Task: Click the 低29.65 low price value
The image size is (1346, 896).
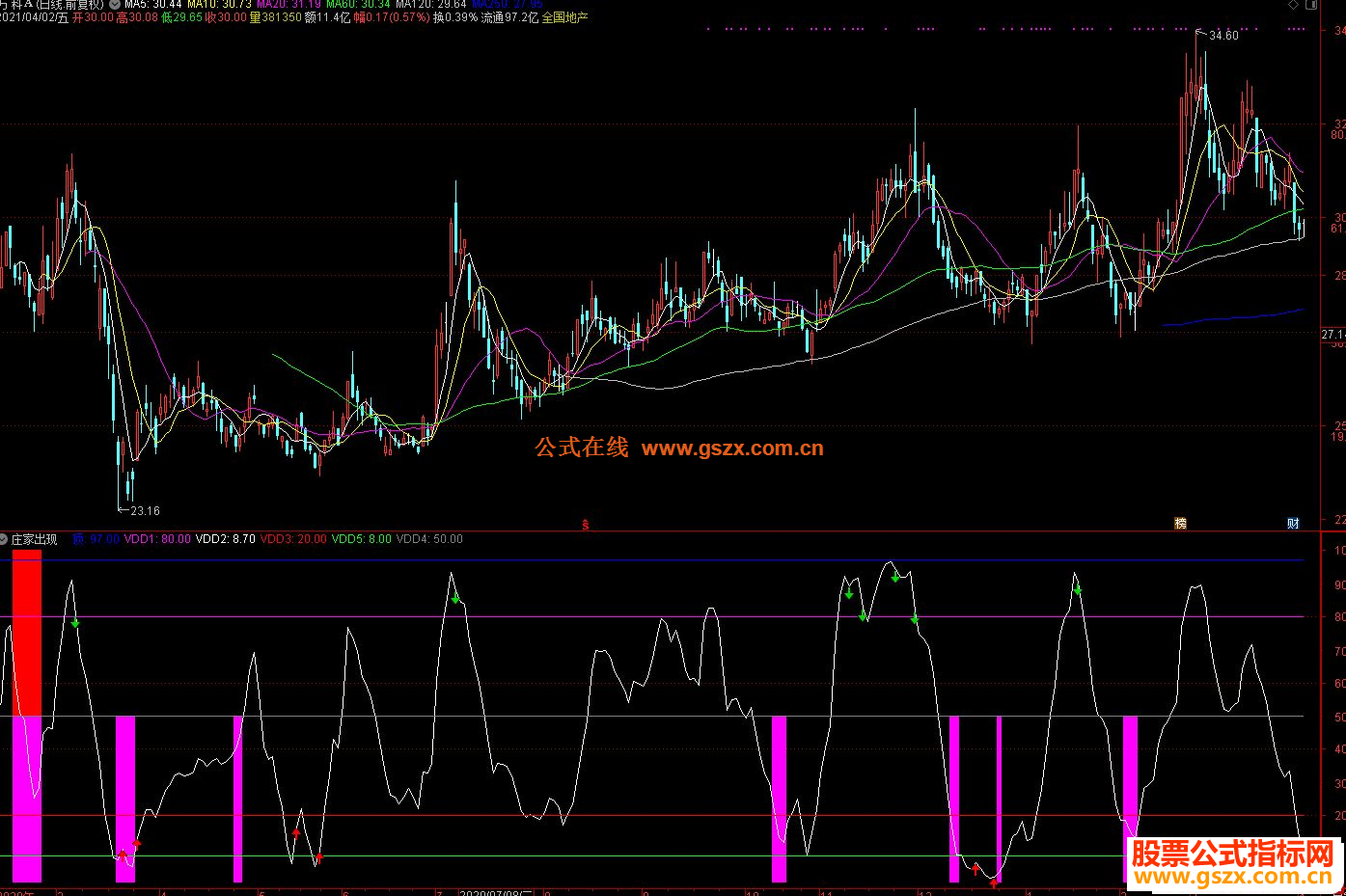Action: [181, 17]
